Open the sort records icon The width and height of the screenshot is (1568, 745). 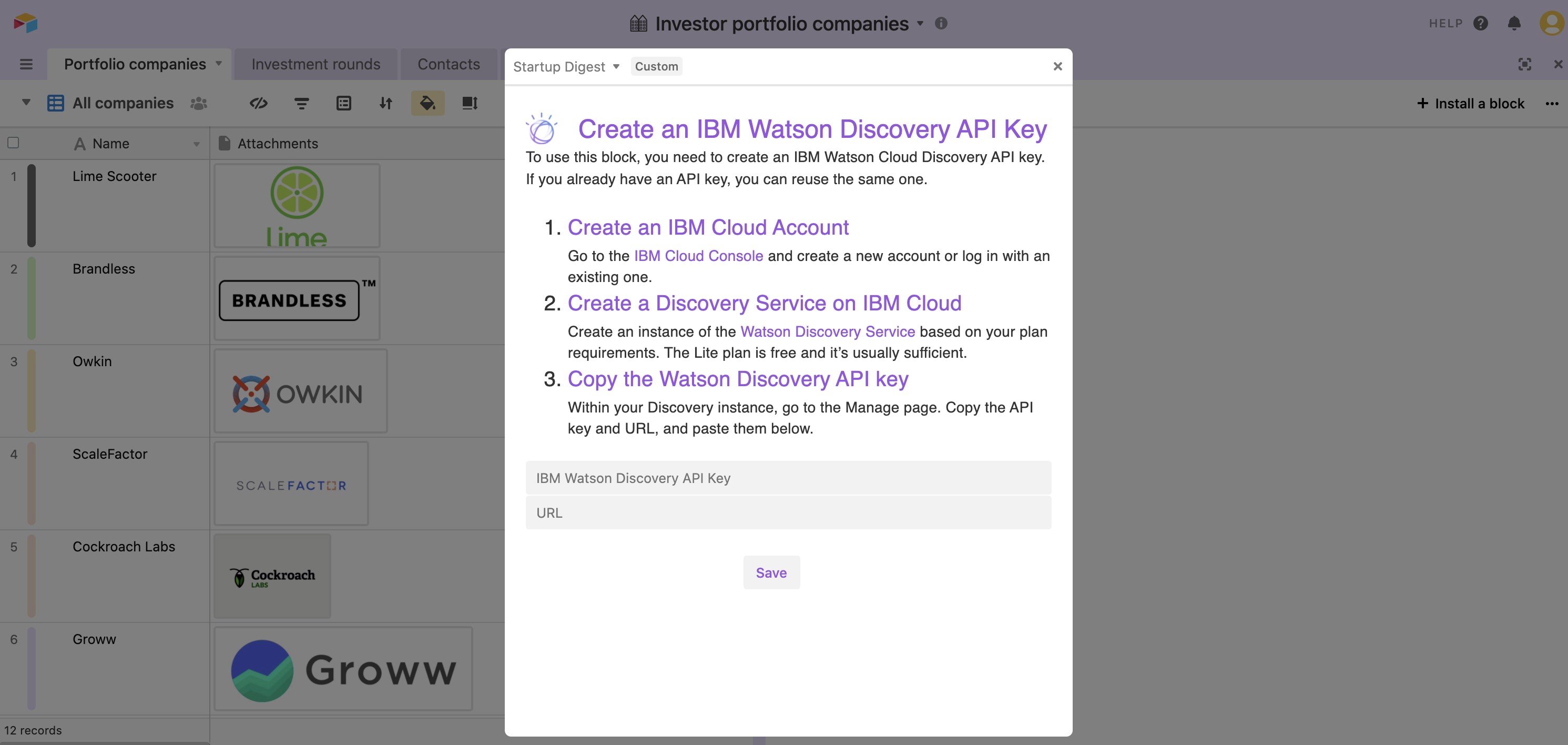coord(386,104)
